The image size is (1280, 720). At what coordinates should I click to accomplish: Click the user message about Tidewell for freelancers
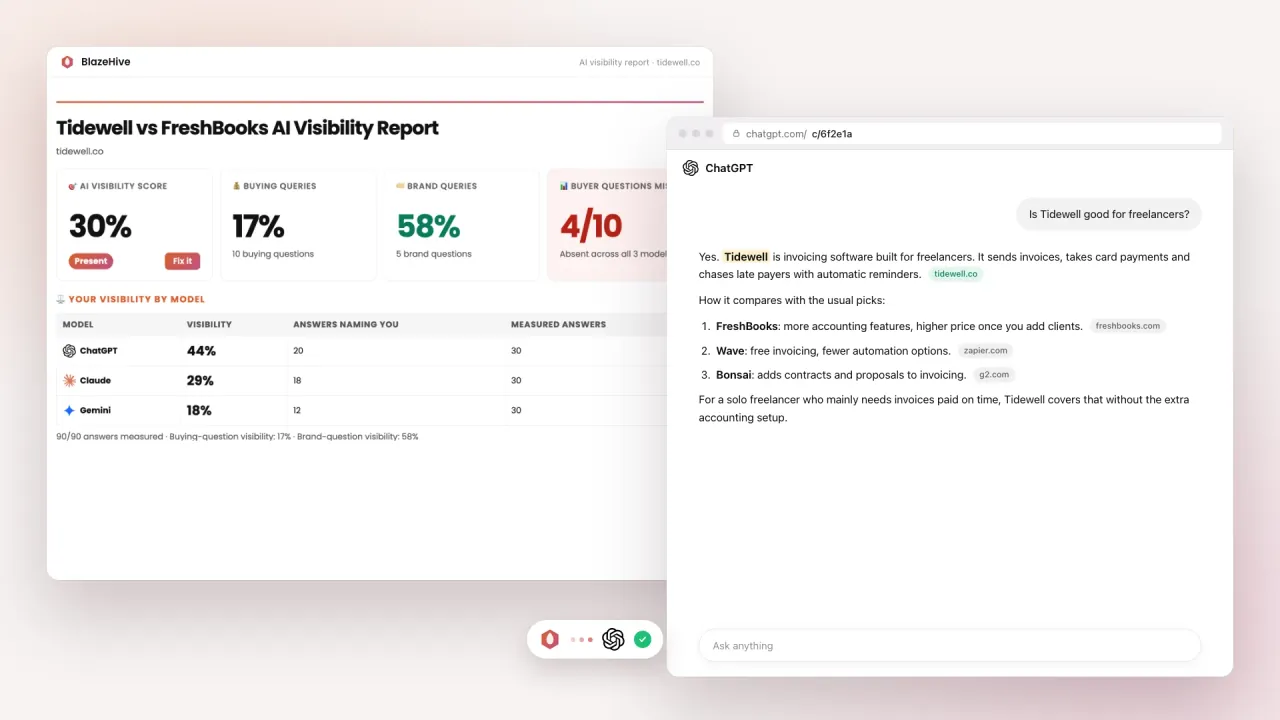coord(1109,214)
